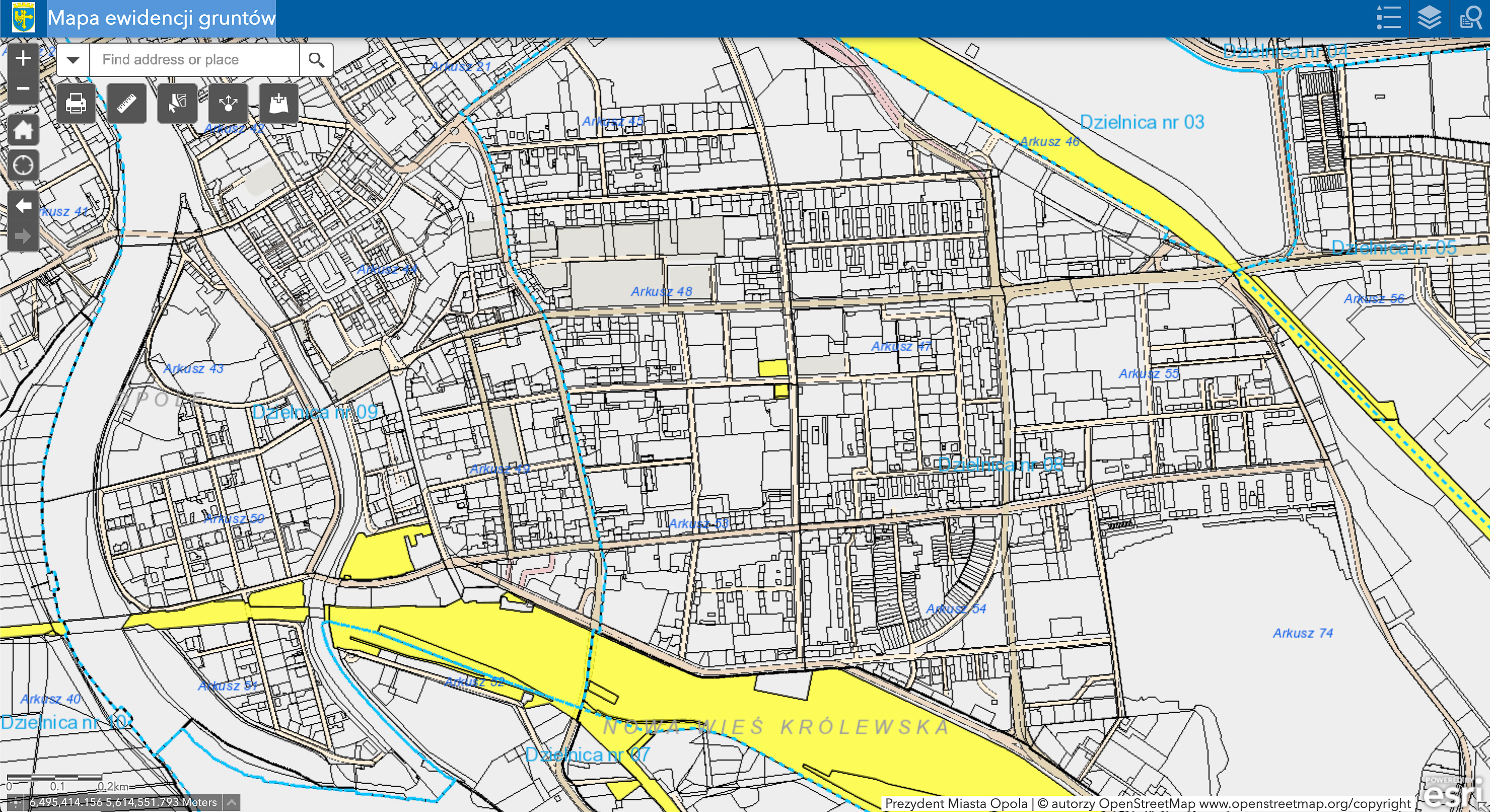Zoom in with the plus button
1490x812 pixels.
click(23, 58)
